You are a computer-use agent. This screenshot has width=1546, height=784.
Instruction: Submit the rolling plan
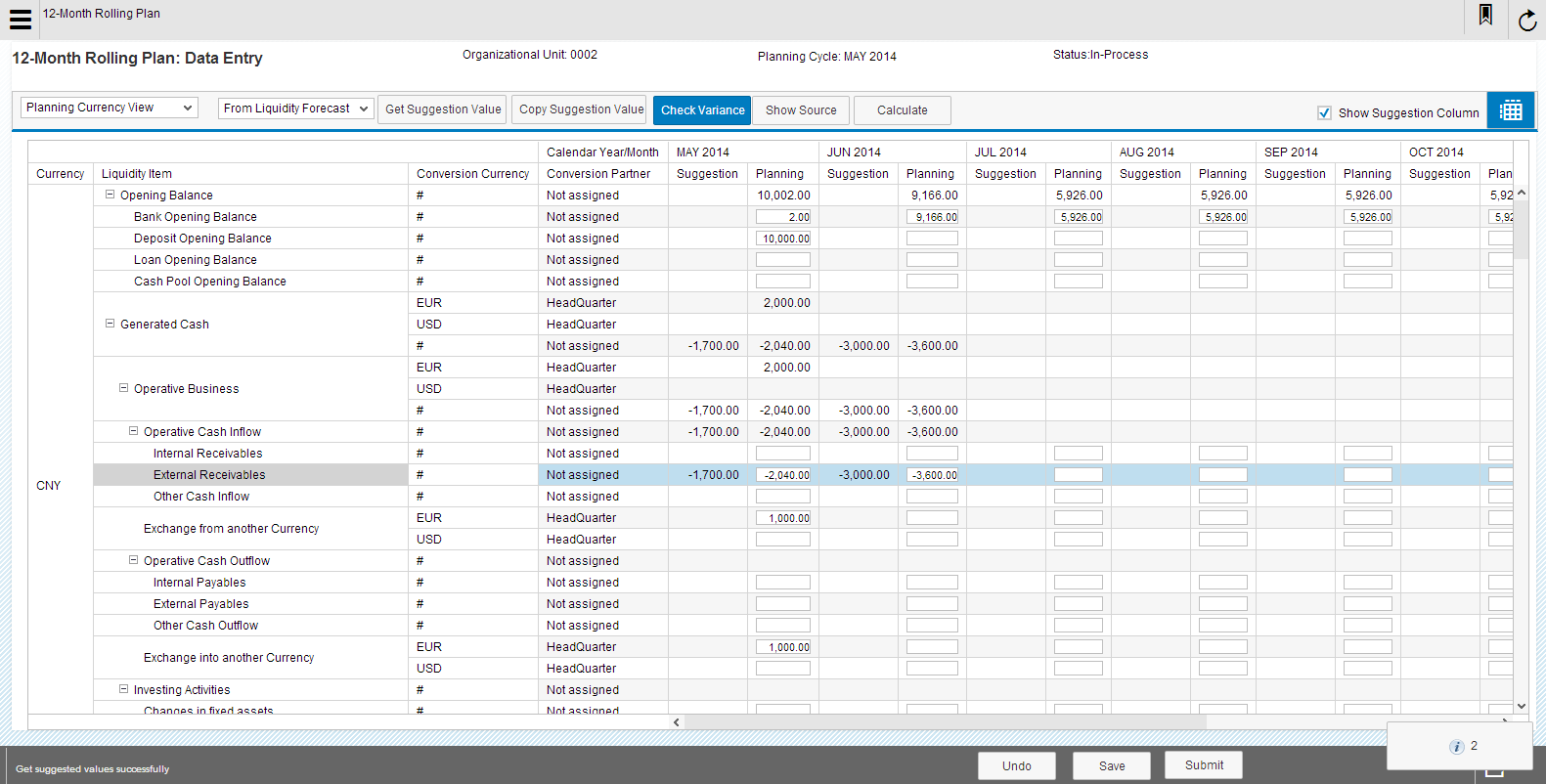[x=1204, y=764]
